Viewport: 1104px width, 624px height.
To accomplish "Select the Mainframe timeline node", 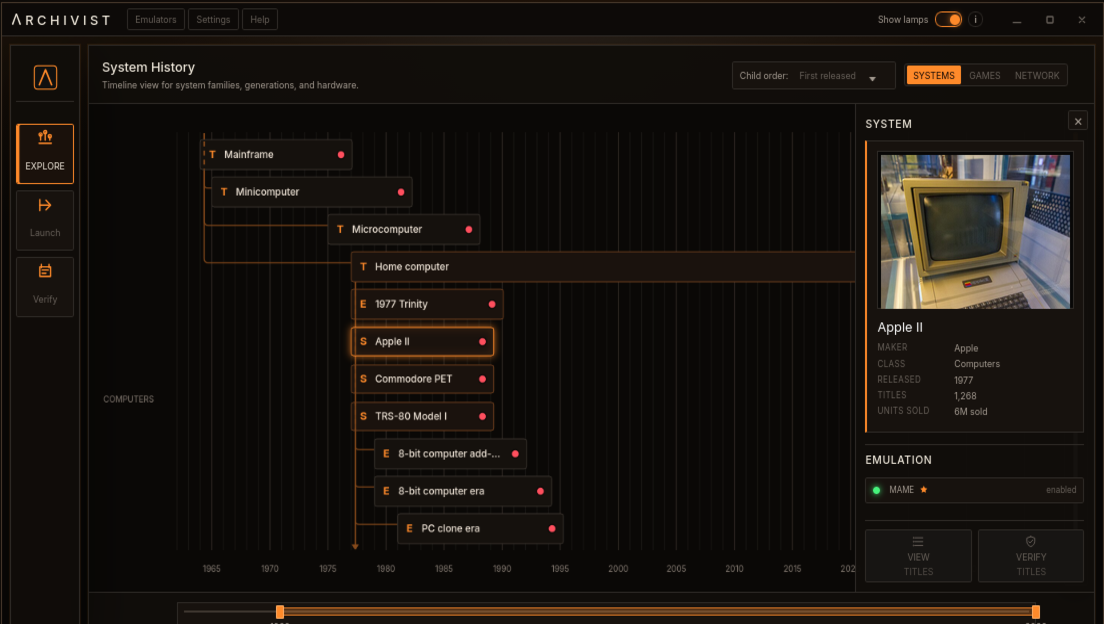I will point(276,154).
